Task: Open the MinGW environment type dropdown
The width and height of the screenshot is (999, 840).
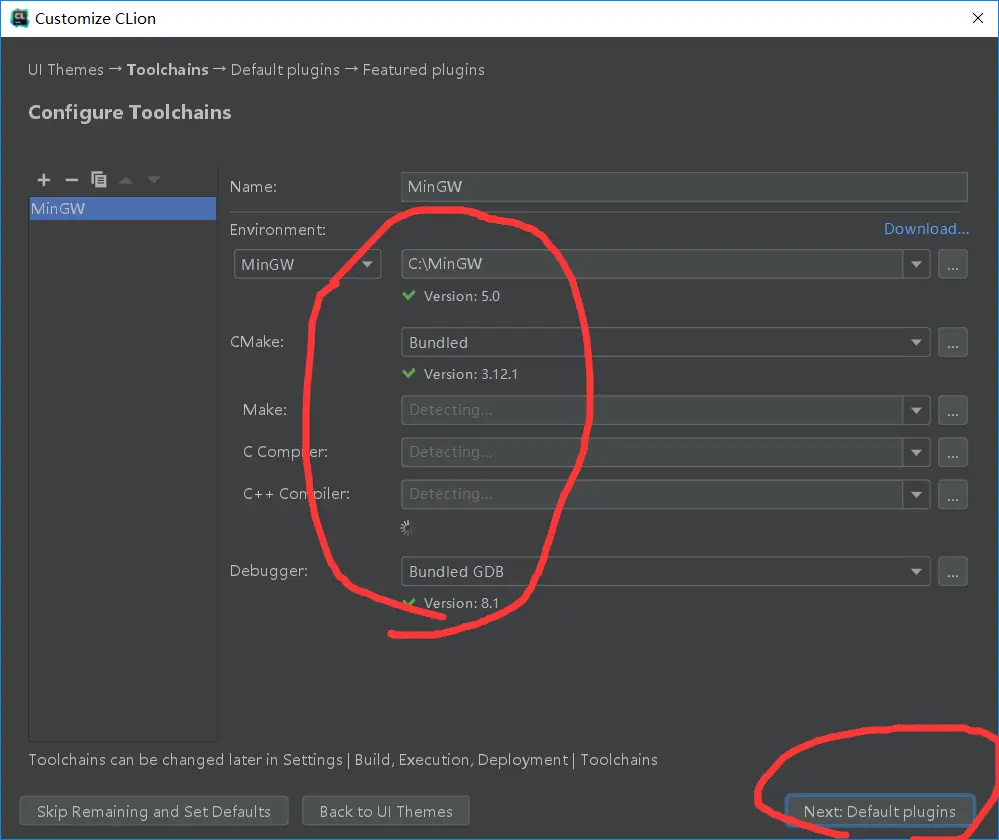Action: pyautogui.click(x=307, y=264)
